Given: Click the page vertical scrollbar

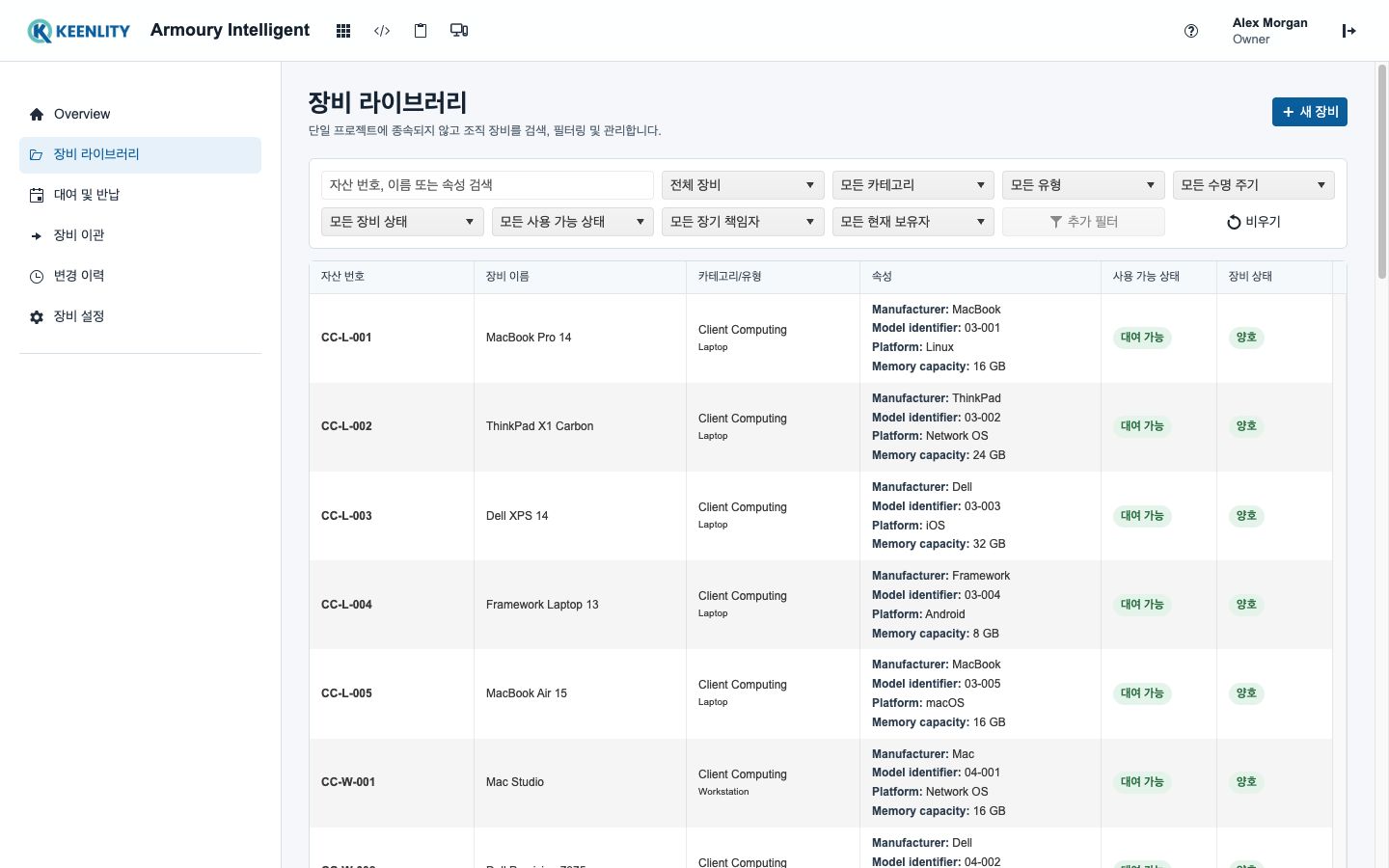Looking at the screenshot, I should (x=1381, y=172).
